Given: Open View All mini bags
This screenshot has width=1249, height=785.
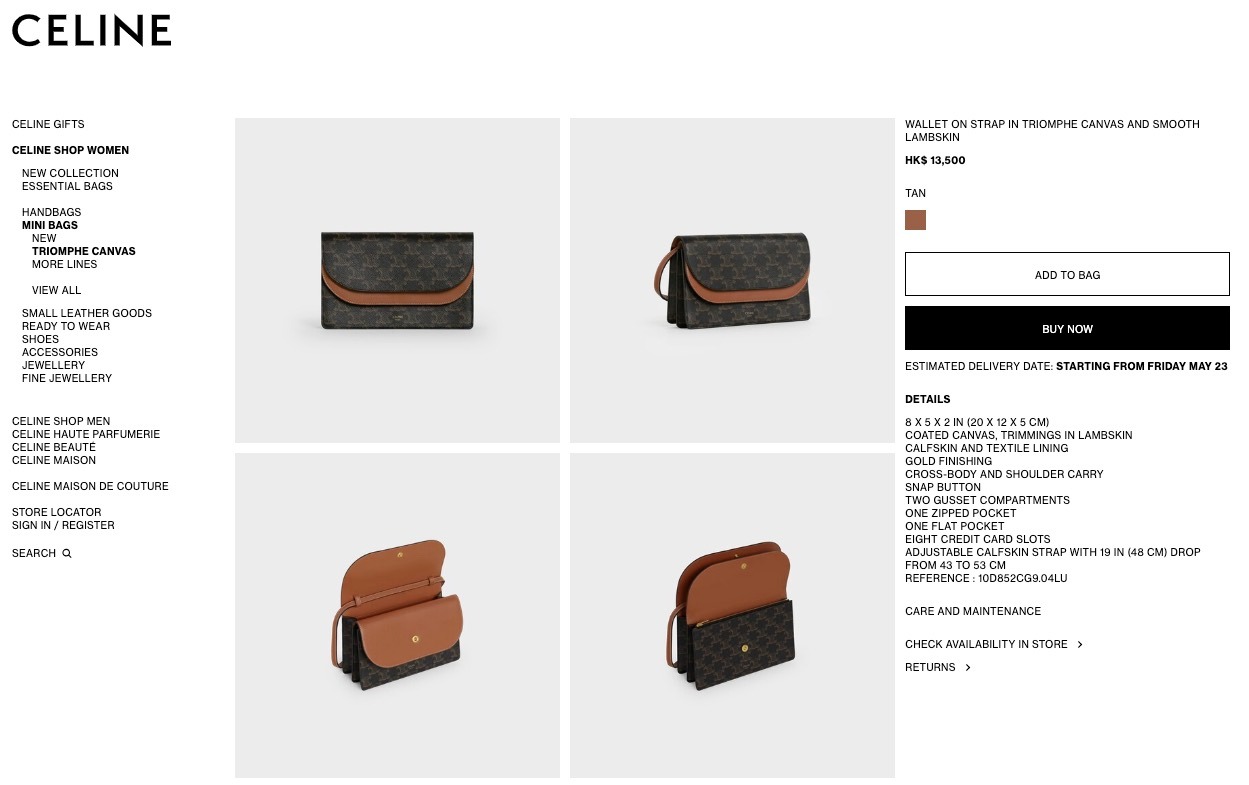Looking at the screenshot, I should [x=57, y=290].
